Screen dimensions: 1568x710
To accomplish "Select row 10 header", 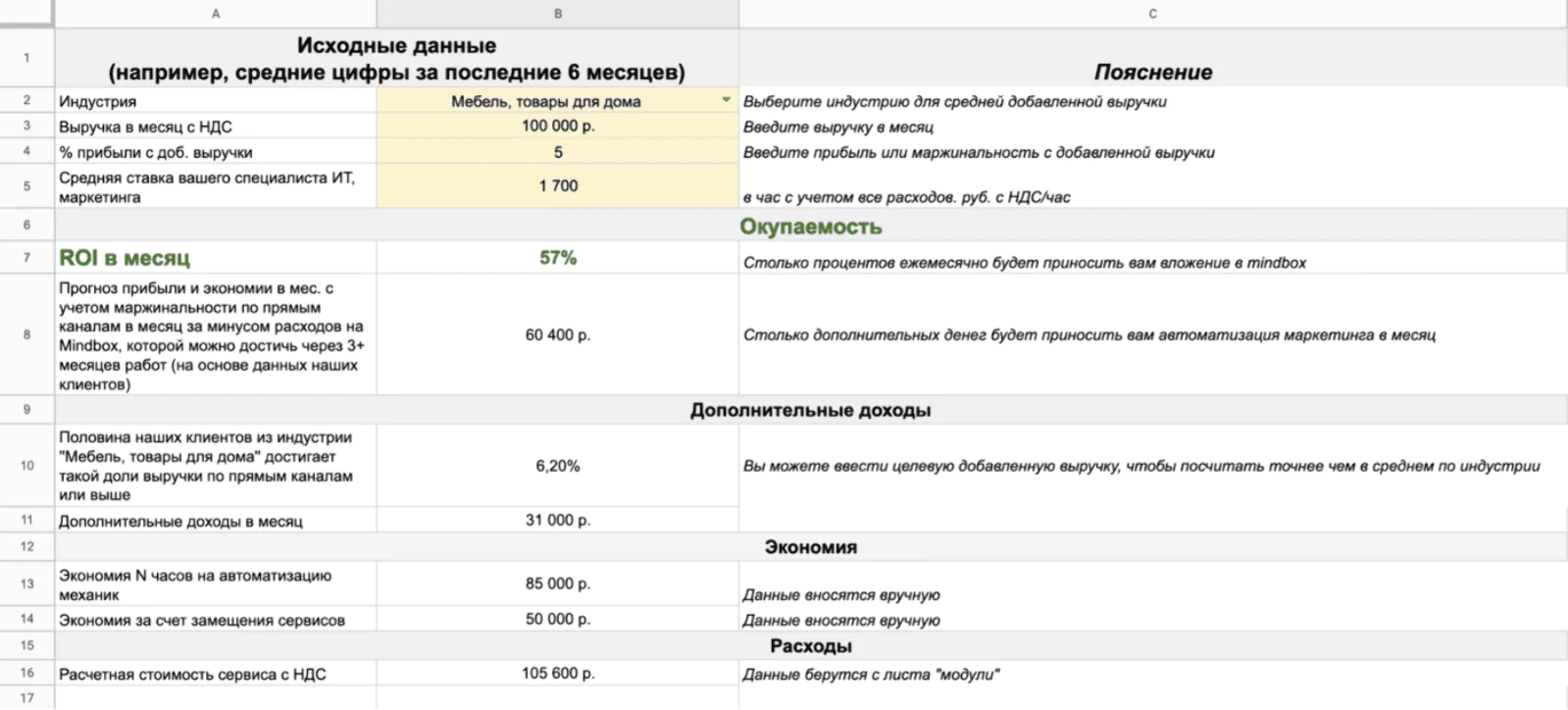I will (x=26, y=466).
